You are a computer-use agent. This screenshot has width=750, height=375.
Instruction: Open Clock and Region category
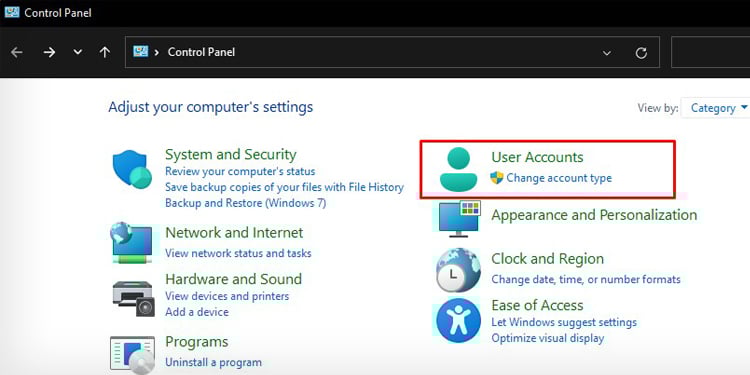547,259
